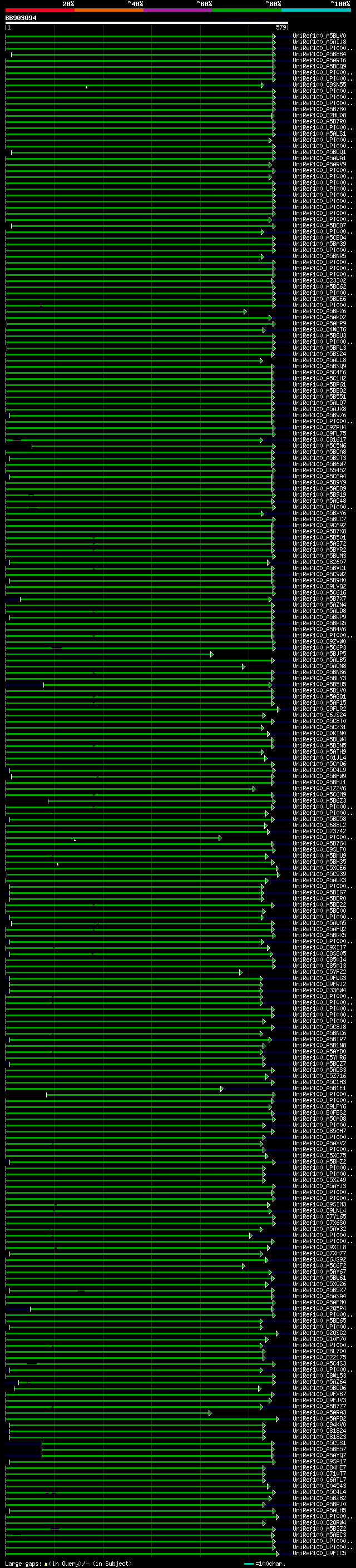Click the green ~80% identity legend segment
Screen dimensions: 356x1568
[247, 10]
